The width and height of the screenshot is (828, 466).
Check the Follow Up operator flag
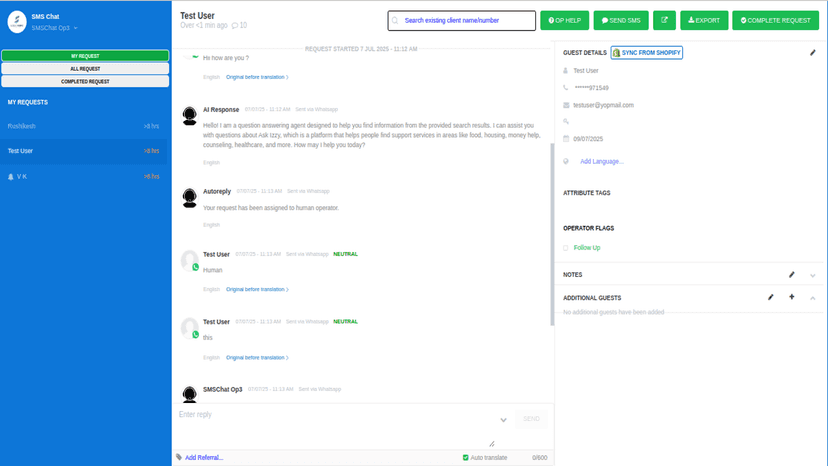[x=566, y=248]
